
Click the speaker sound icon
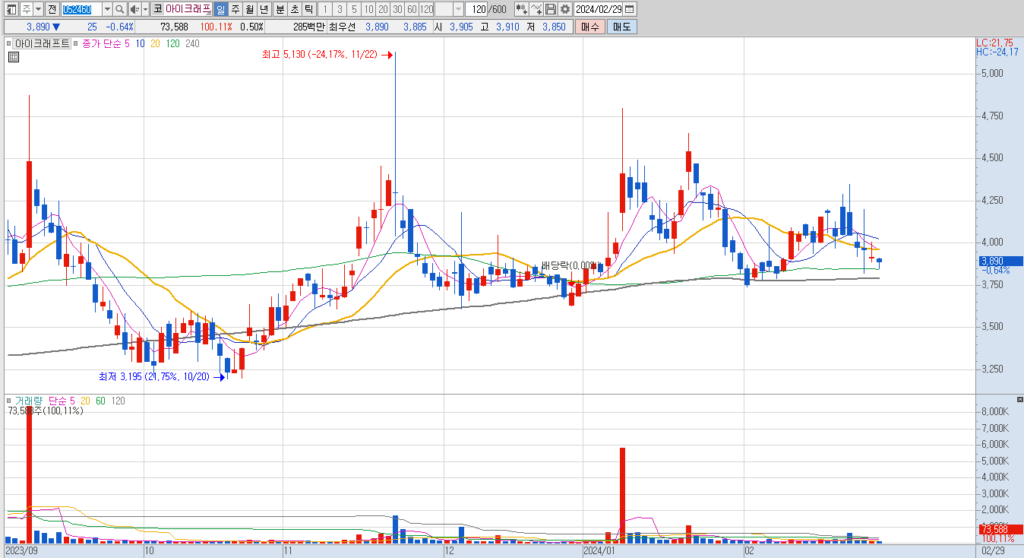point(135,9)
